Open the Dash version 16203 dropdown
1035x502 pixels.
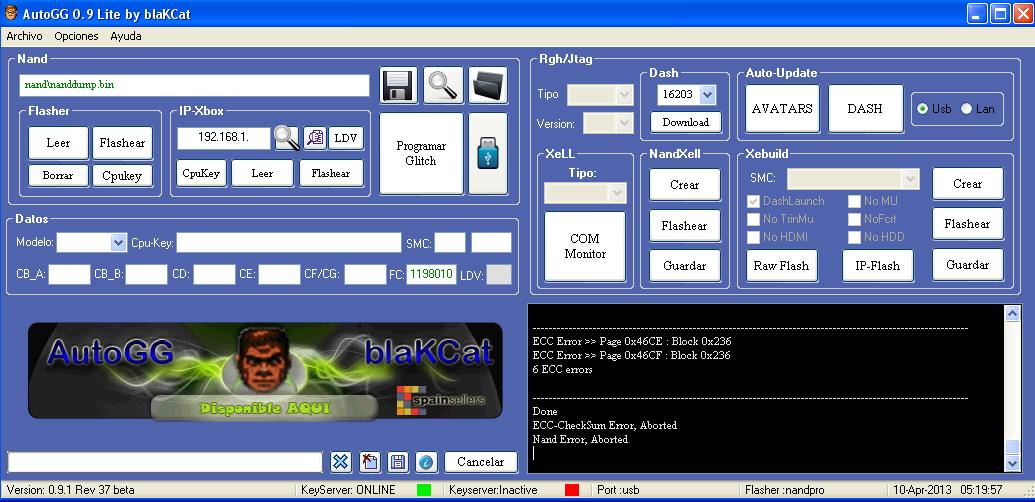708,94
